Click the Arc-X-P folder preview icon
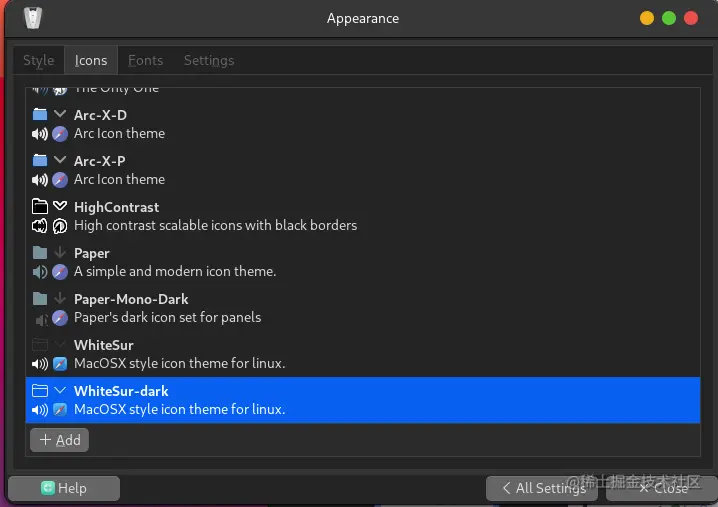Image resolution: width=718 pixels, height=507 pixels. (40, 160)
